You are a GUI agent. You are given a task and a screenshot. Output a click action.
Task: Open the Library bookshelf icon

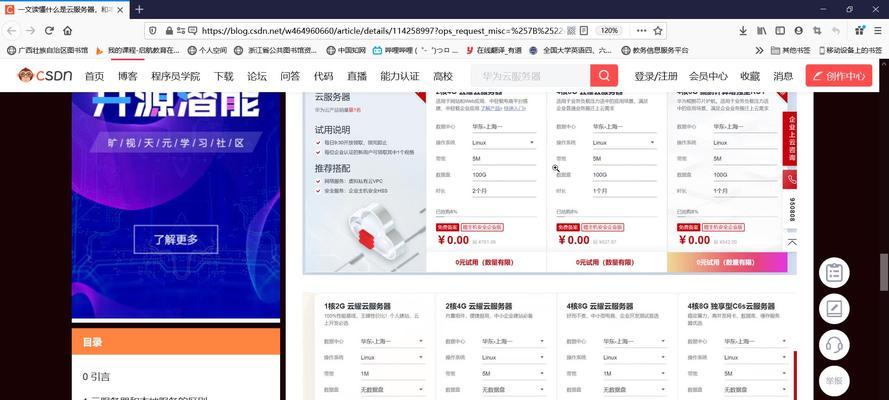click(x=761, y=31)
